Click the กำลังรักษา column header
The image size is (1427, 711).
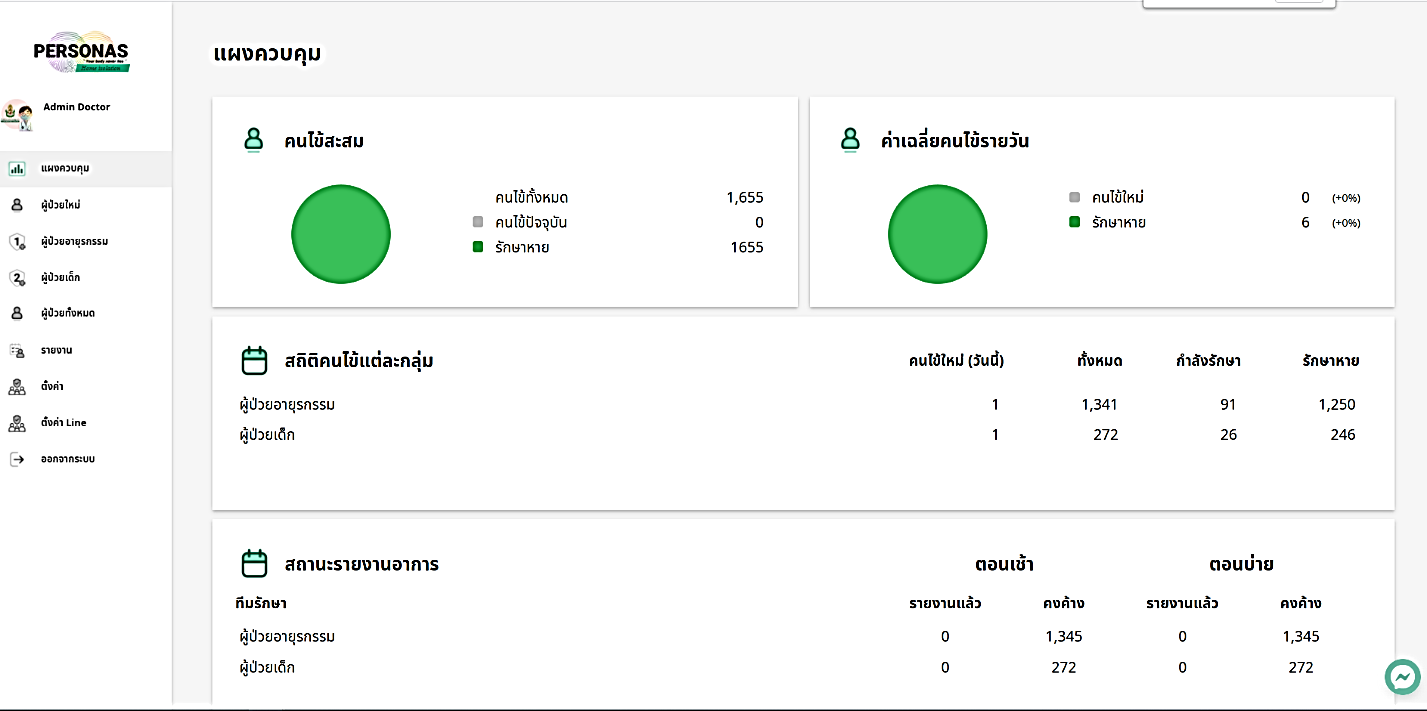[x=1208, y=361]
